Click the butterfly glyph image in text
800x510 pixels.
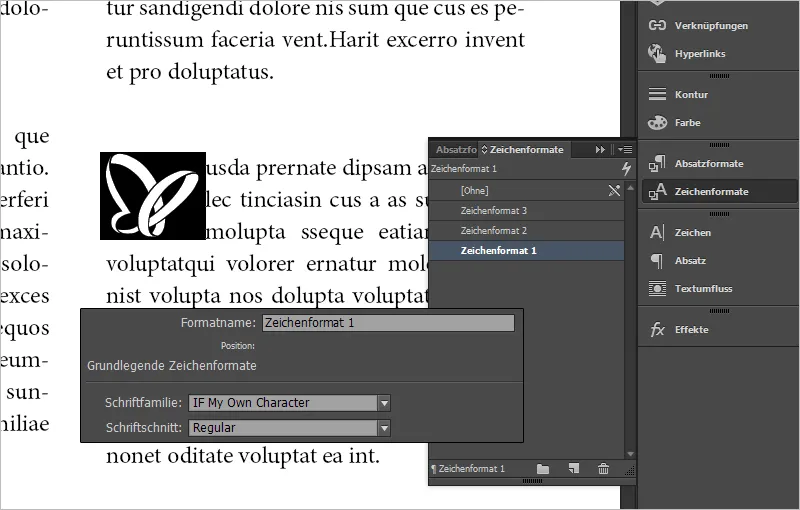click(x=153, y=196)
